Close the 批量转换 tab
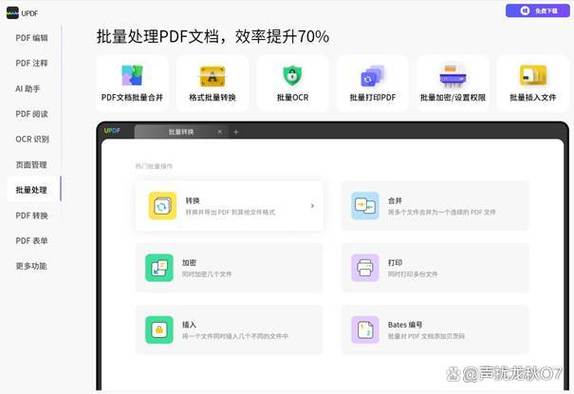 click(220, 132)
